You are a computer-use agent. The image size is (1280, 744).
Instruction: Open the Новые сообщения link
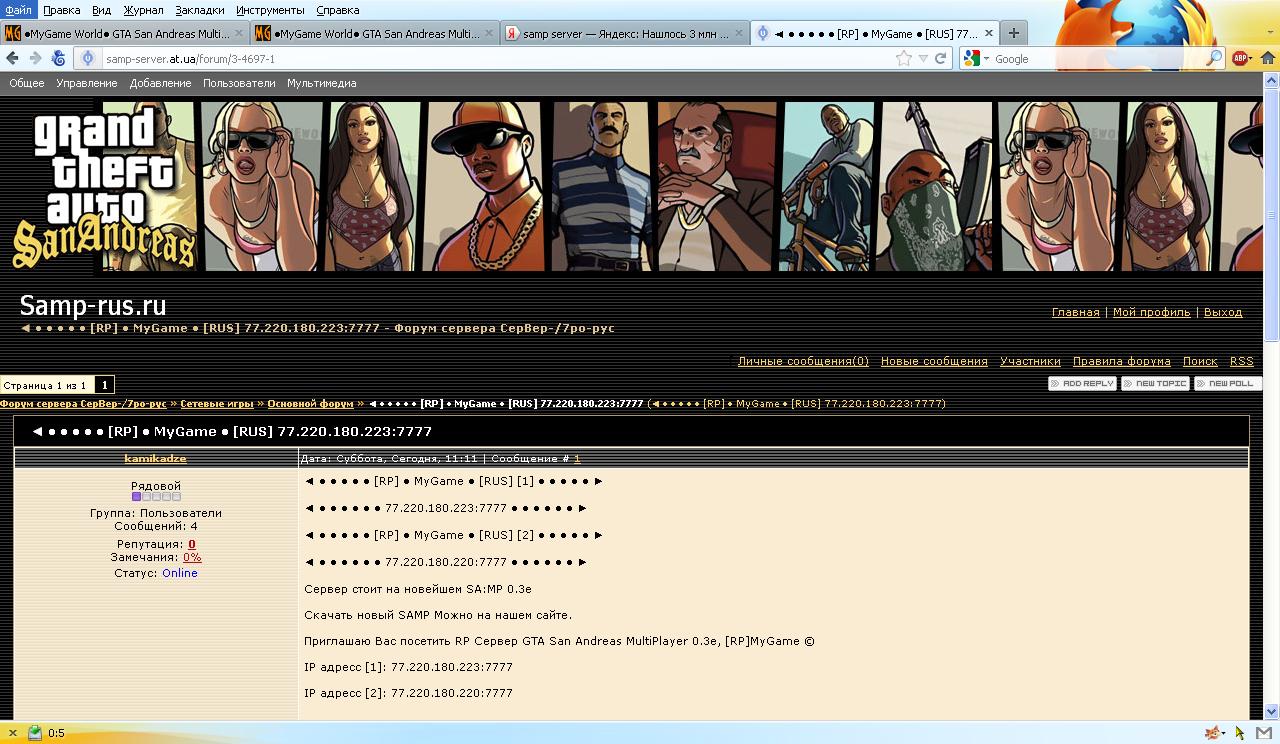click(x=934, y=361)
